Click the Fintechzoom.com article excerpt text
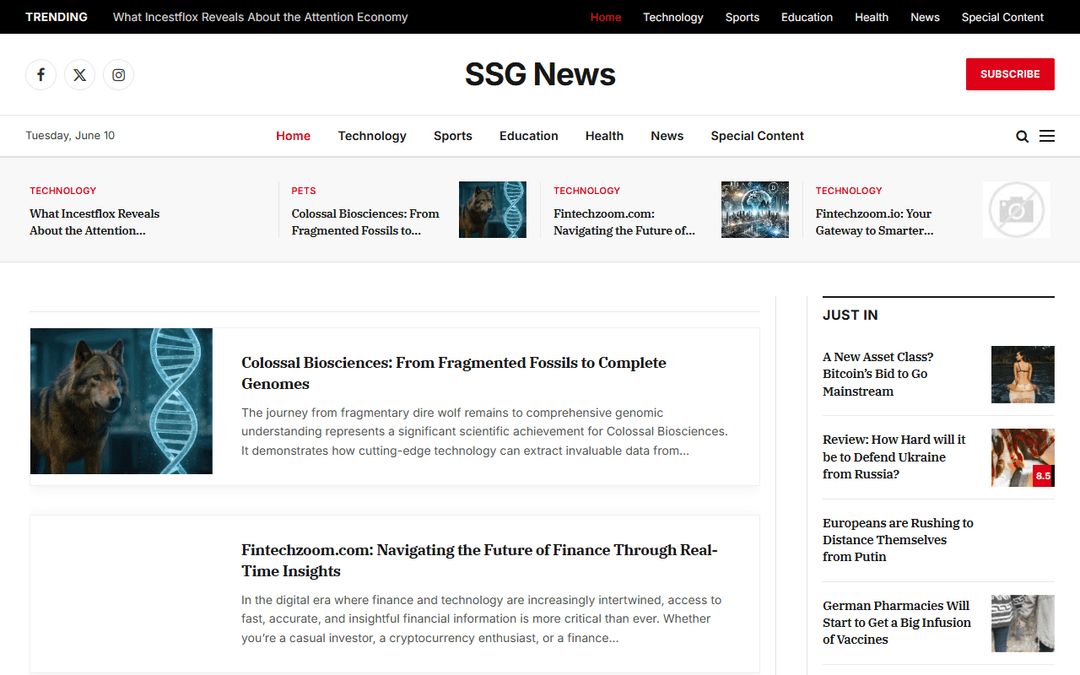The width and height of the screenshot is (1080, 675). point(481,619)
